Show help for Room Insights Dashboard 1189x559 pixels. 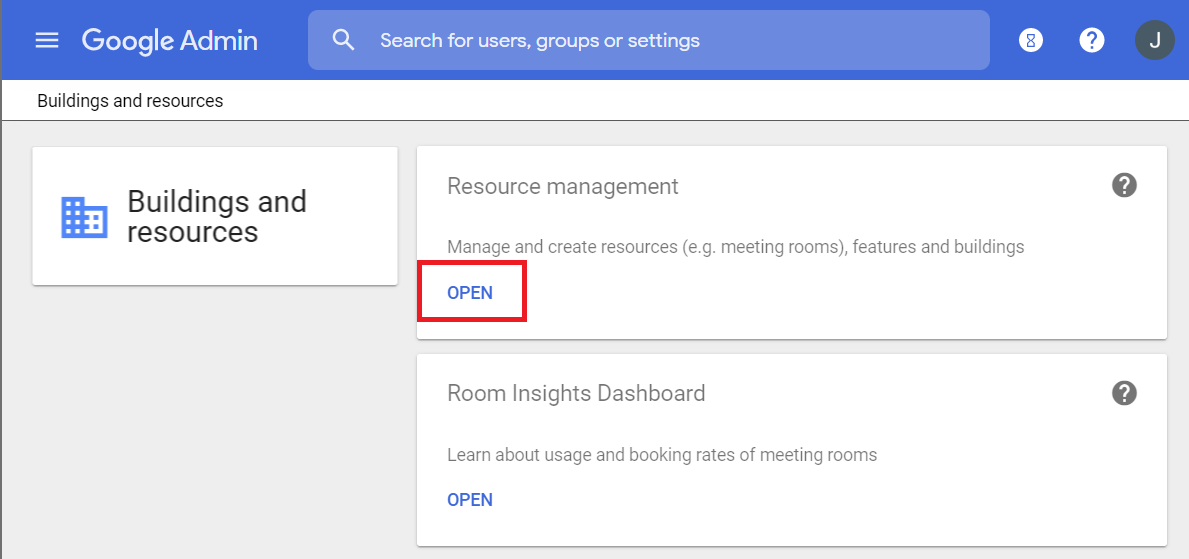[1125, 393]
